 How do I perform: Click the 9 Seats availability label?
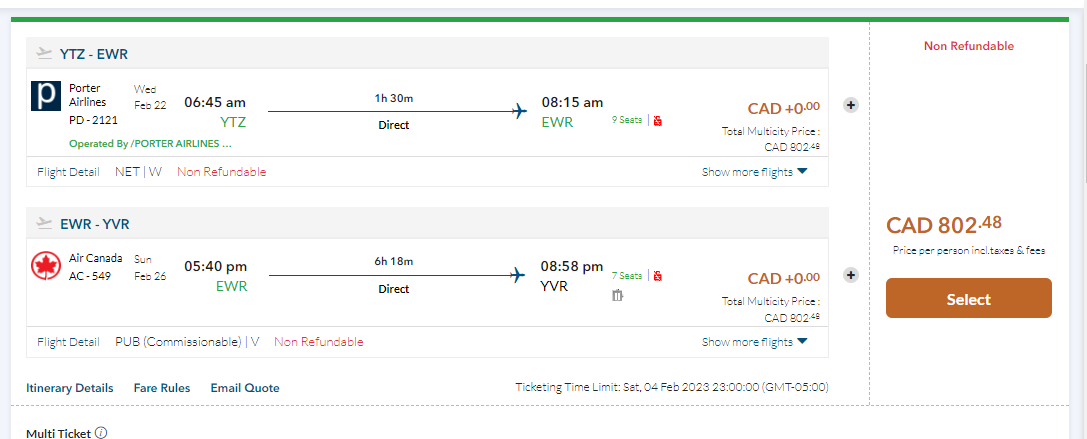point(626,121)
